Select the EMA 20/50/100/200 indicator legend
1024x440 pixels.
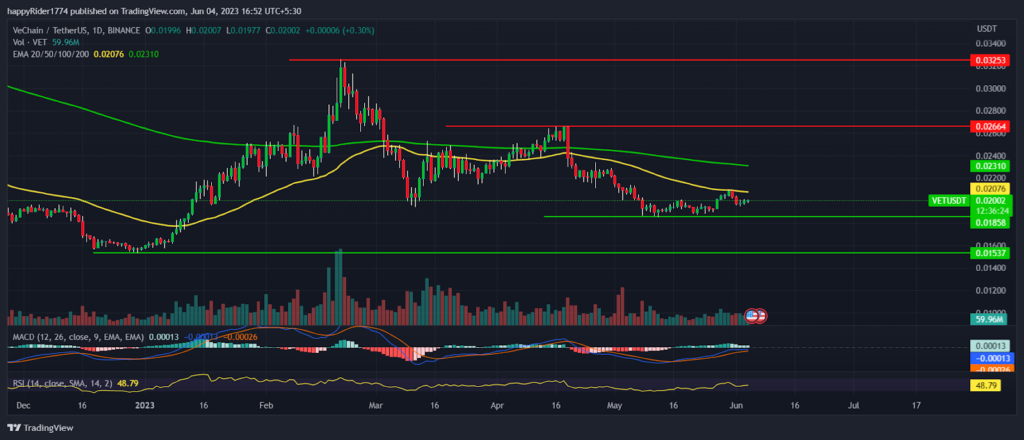(51, 53)
